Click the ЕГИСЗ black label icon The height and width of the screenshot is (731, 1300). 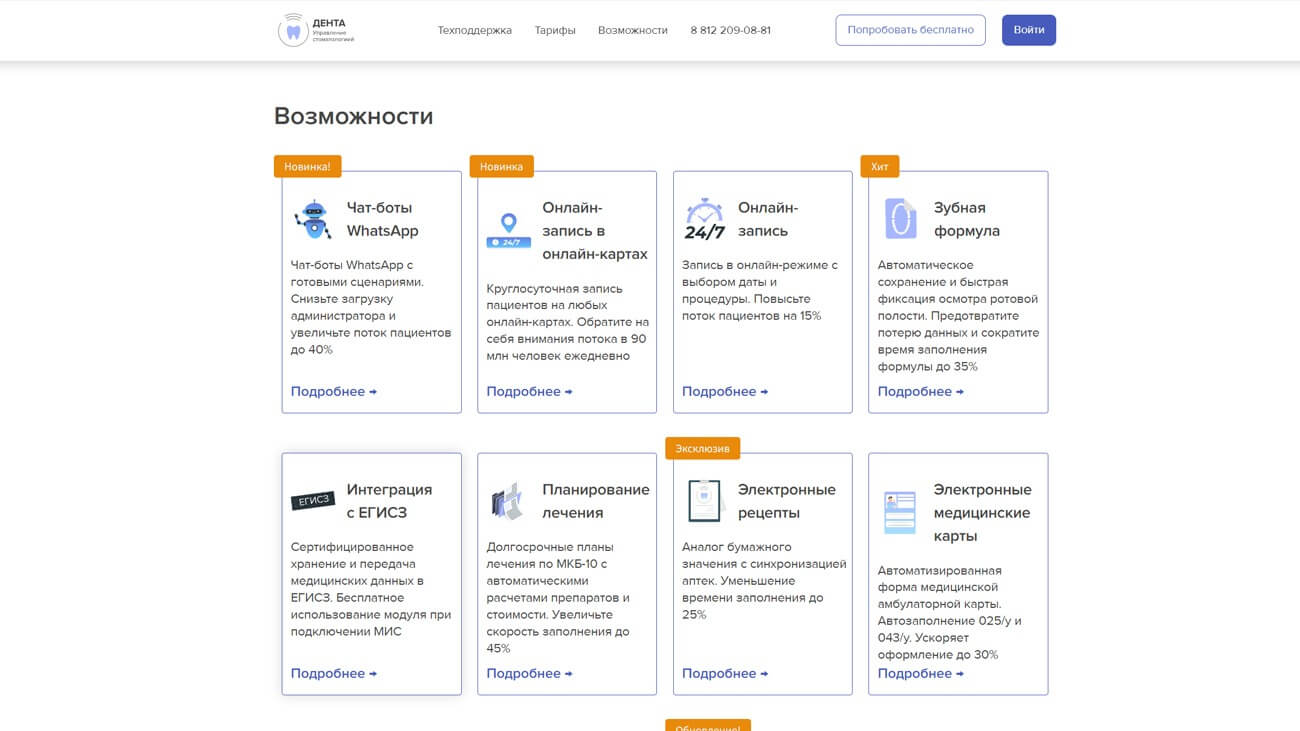(313, 501)
